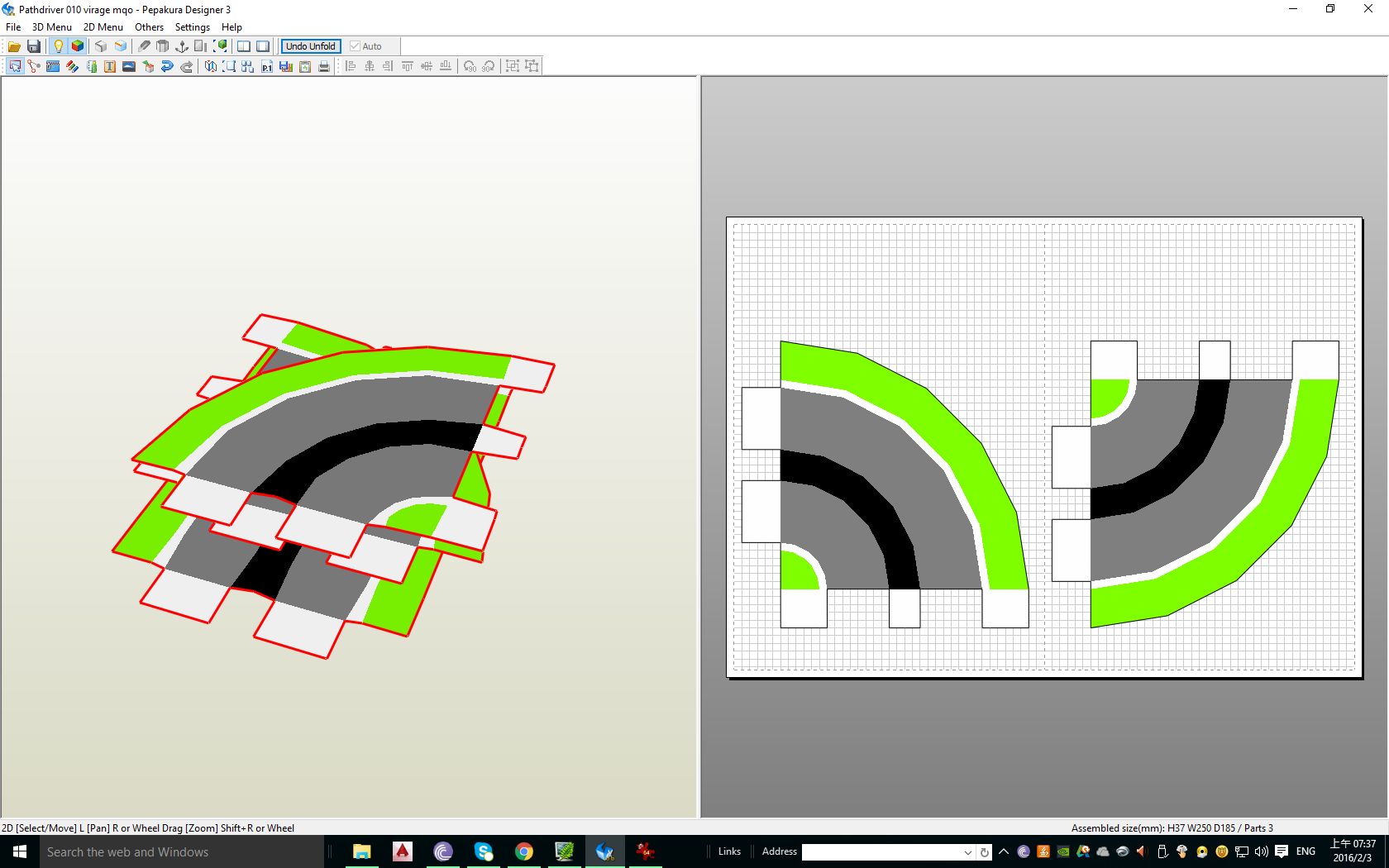Click the colored pencils edge color icon
The image size is (1389, 868).
(x=72, y=66)
